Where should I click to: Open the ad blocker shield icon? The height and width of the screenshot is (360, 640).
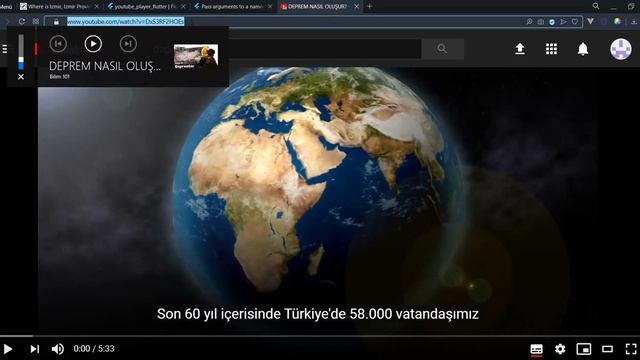tap(552, 22)
